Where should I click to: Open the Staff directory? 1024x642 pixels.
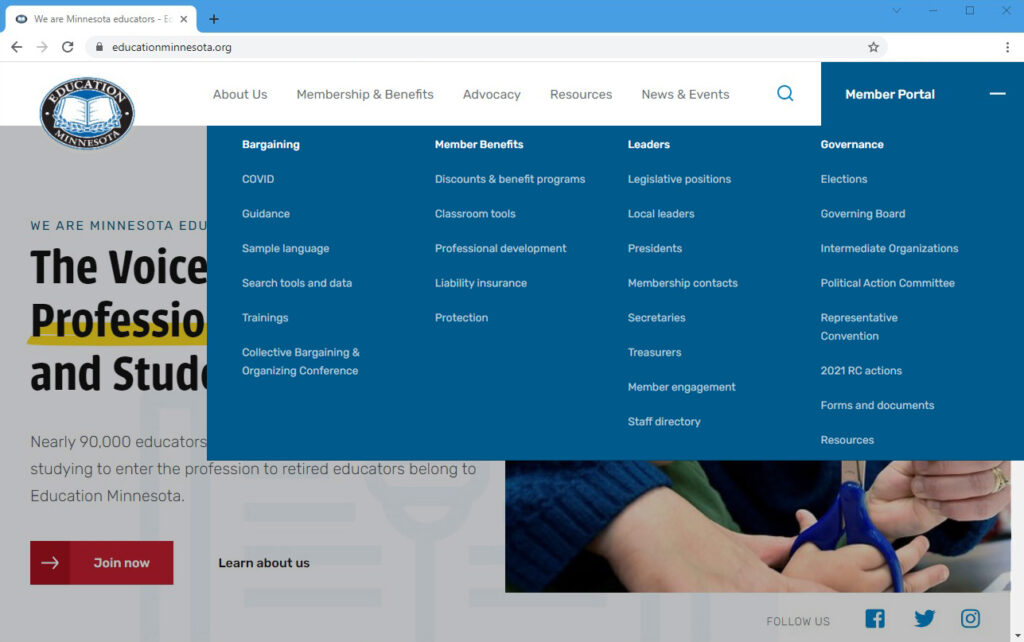[x=664, y=421]
